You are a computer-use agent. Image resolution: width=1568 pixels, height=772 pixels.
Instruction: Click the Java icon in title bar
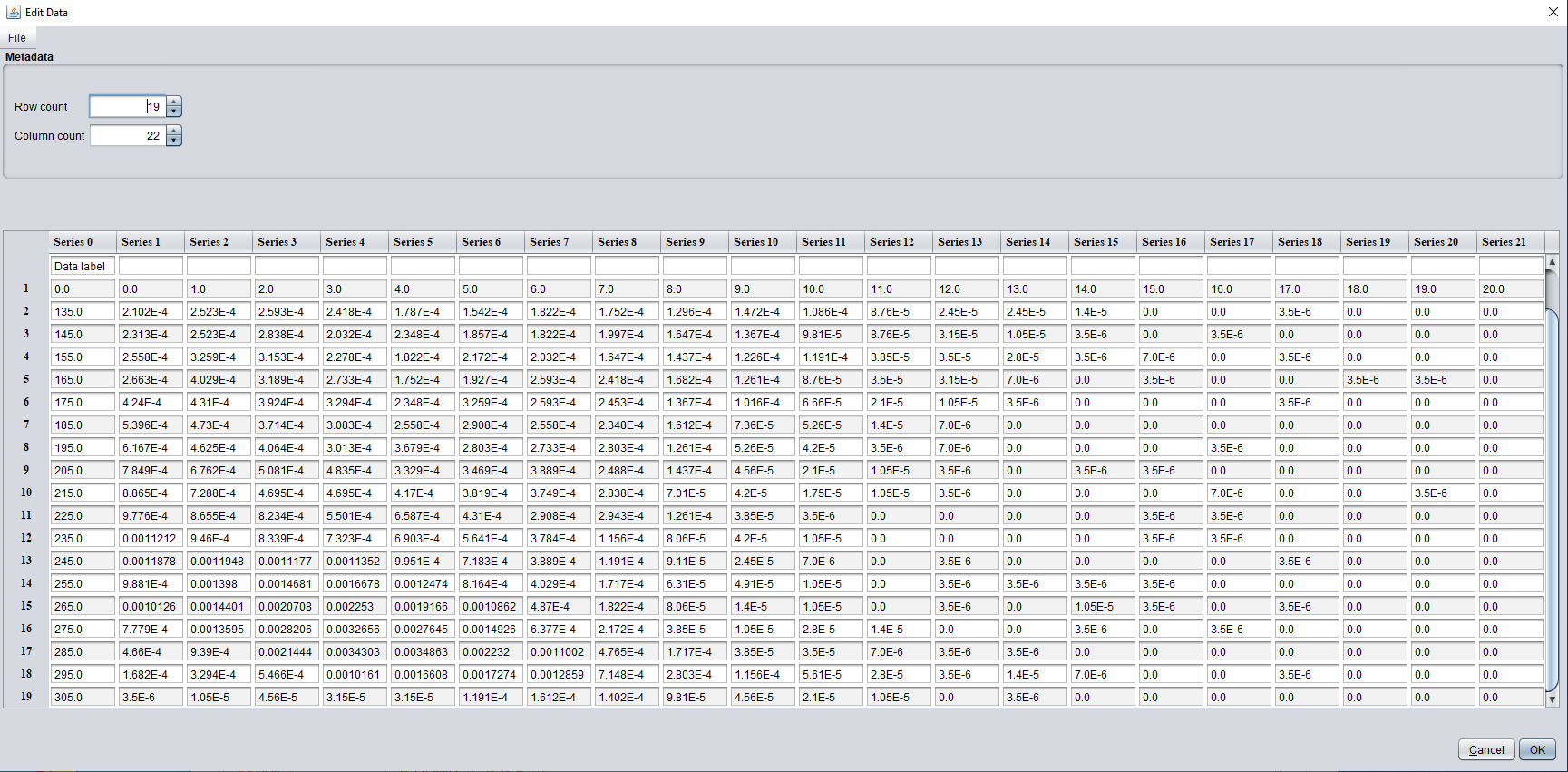pyautogui.click(x=13, y=13)
